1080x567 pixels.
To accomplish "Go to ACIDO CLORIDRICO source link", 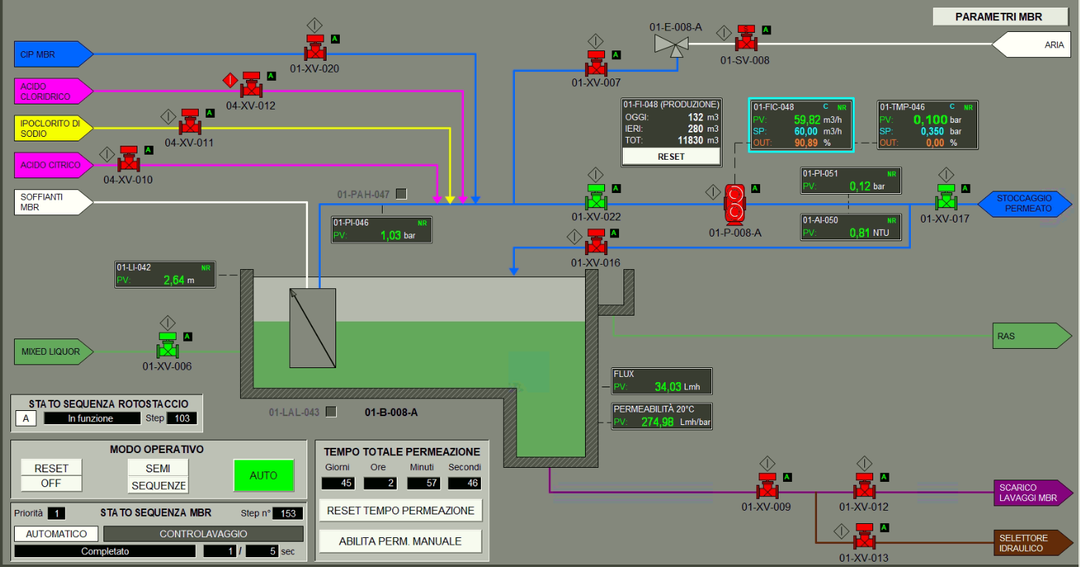I will click(x=54, y=91).
